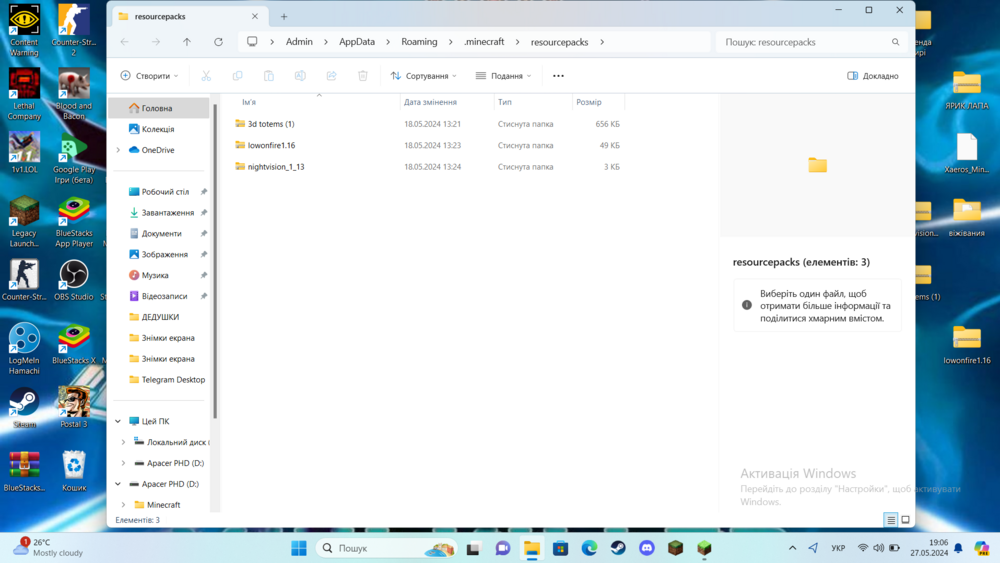This screenshot has width=1000, height=563.
Task: Open Microsoft Store from the taskbar
Action: [x=561, y=548]
